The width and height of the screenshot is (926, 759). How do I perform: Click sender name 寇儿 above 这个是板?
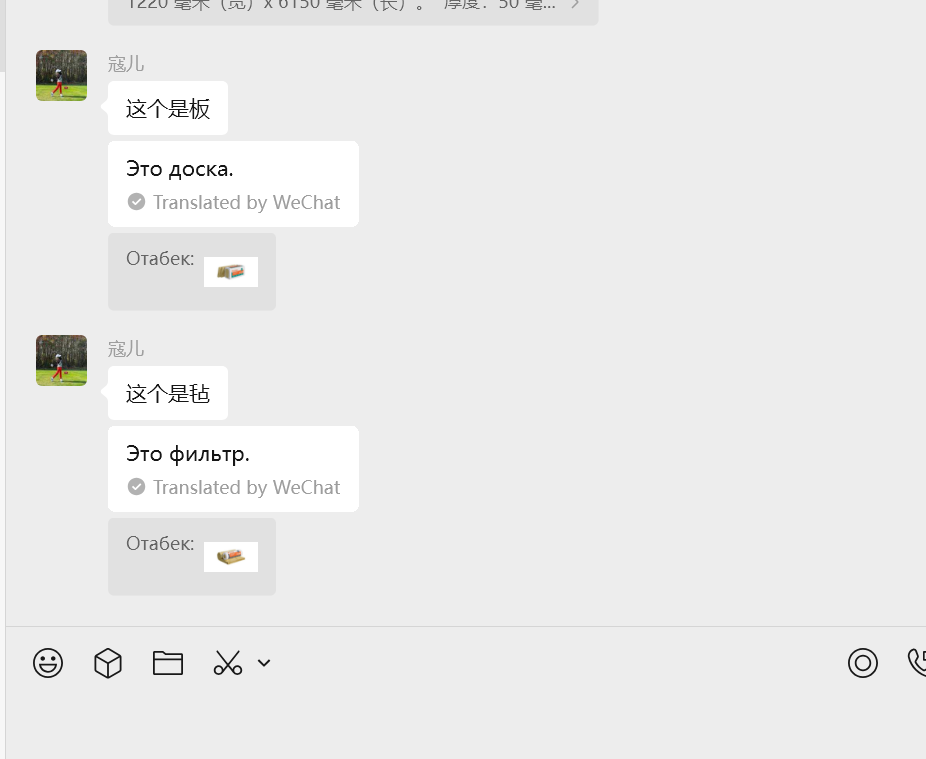coord(126,64)
